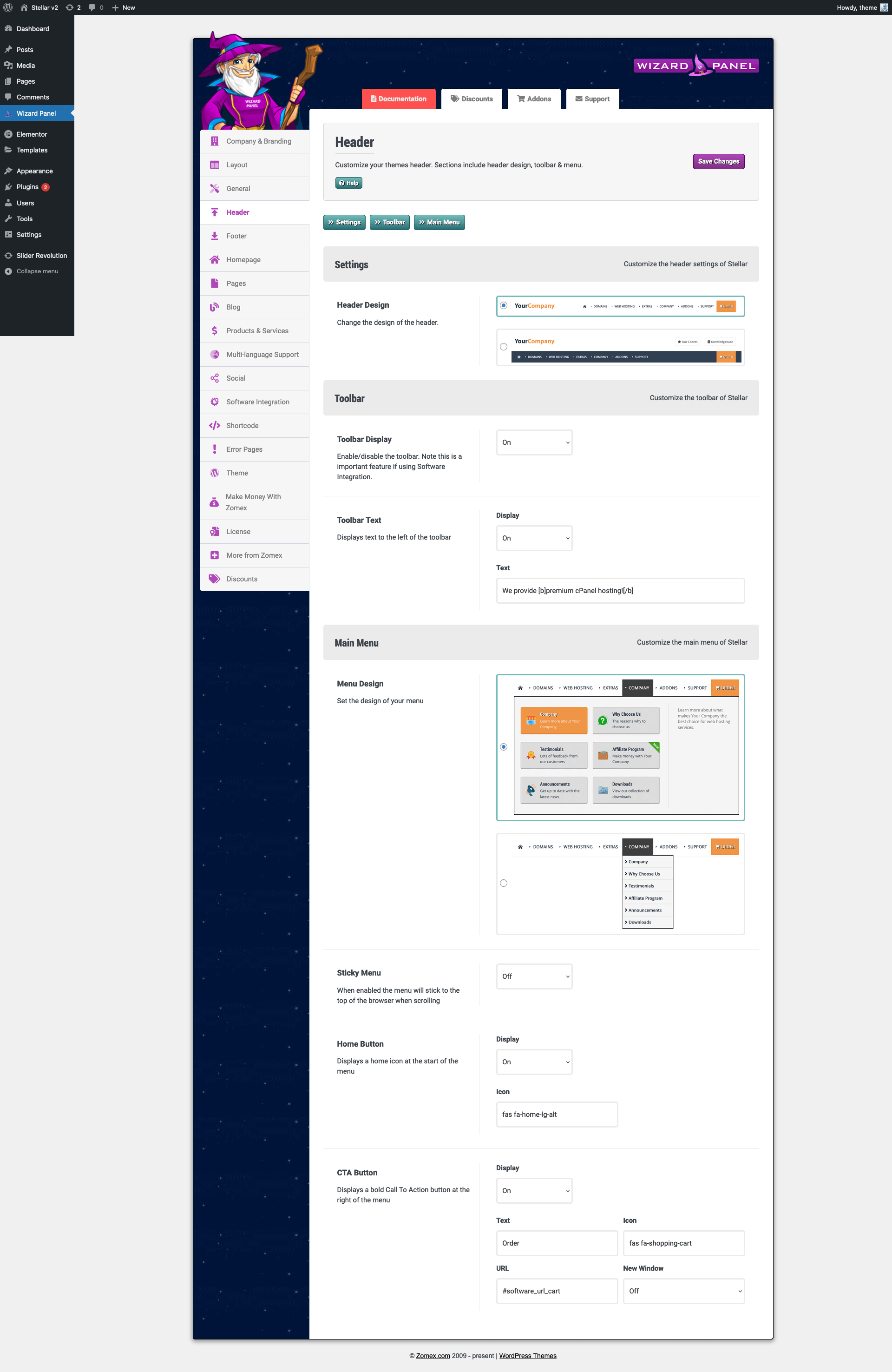Click the Multi-language Support globe icon
Viewport: 892px width, 1372px height.
(x=214, y=354)
